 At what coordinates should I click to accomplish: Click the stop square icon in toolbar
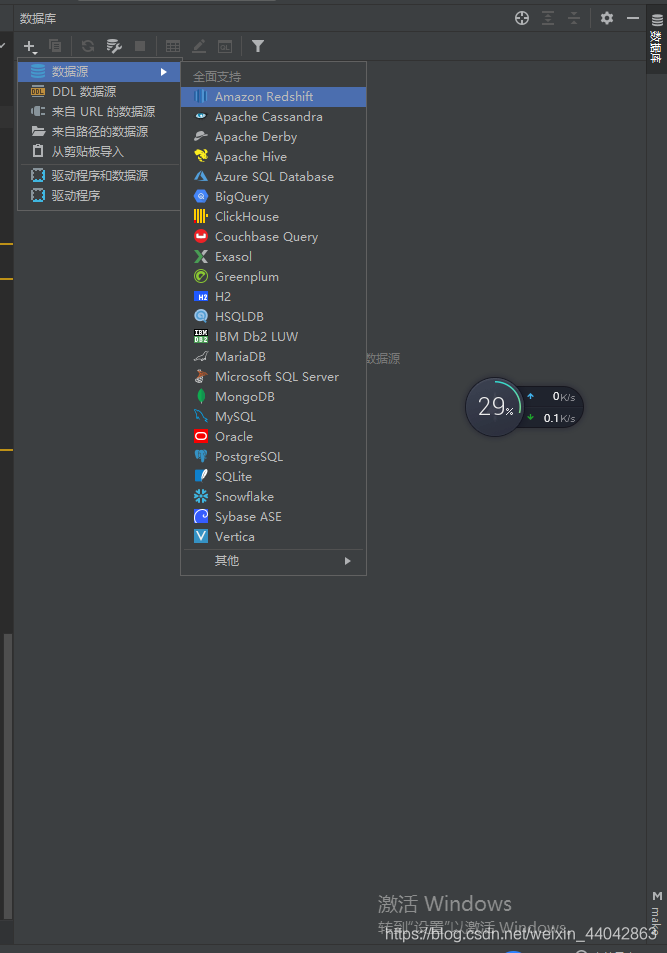[140, 46]
